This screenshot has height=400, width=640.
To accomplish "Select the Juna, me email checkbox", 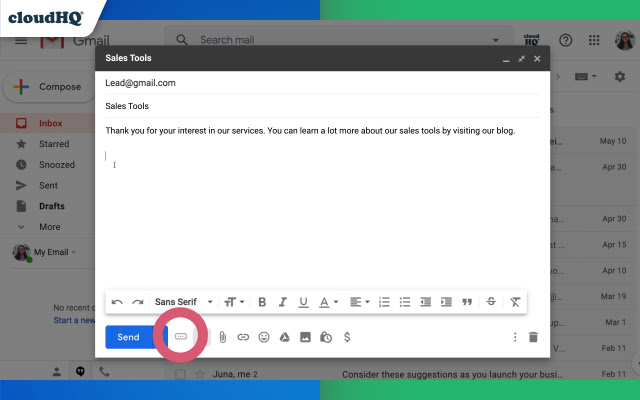I will point(180,374).
